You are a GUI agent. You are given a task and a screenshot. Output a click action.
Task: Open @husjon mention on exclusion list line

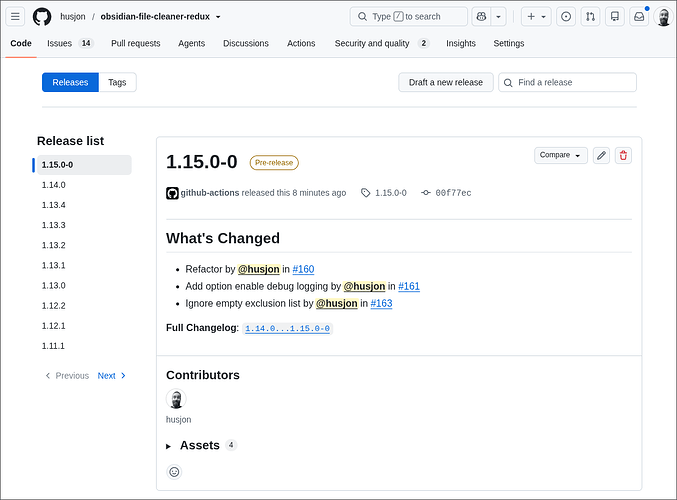[337, 304]
